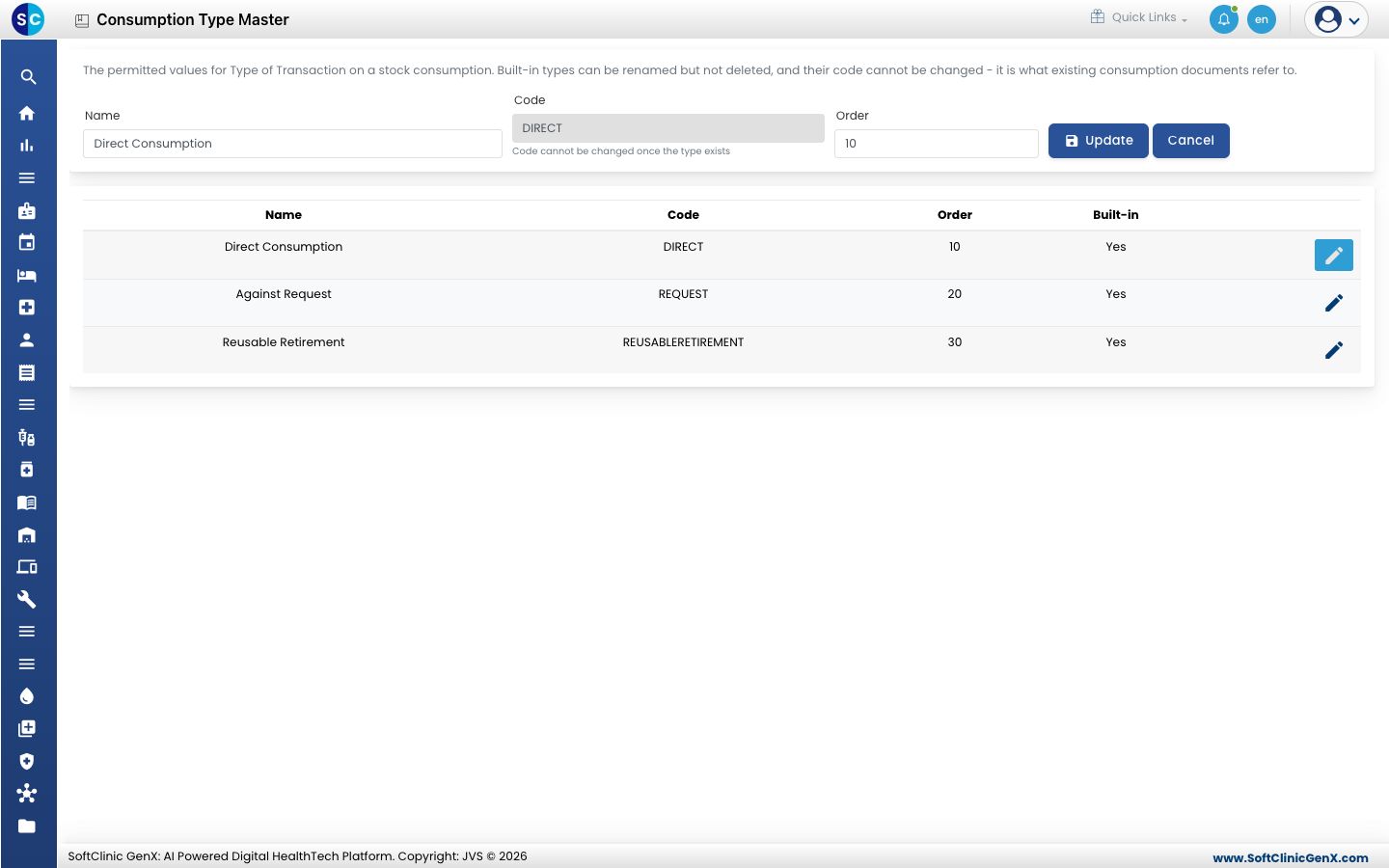Open the medical cross box sidebar icon
This screenshot has width=1389, height=868.
[x=27, y=307]
